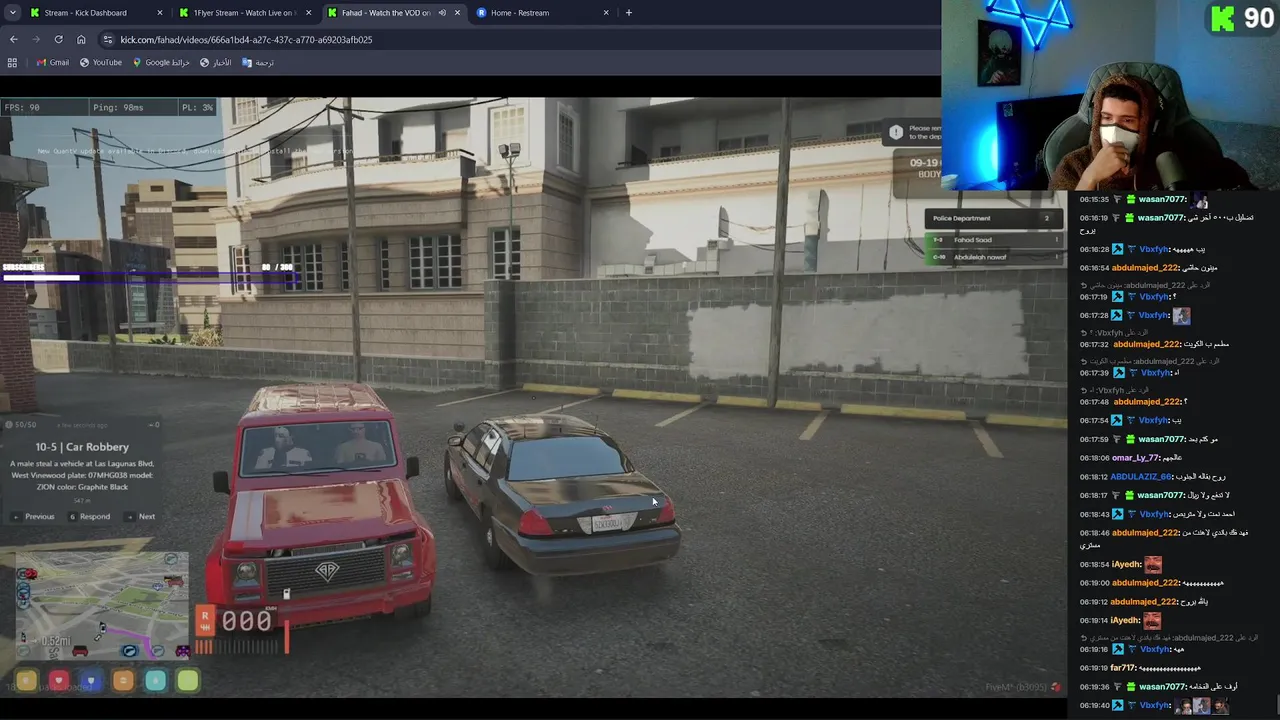Click Respond on Car Robbery alert
The width and height of the screenshot is (1280, 720).
point(90,517)
